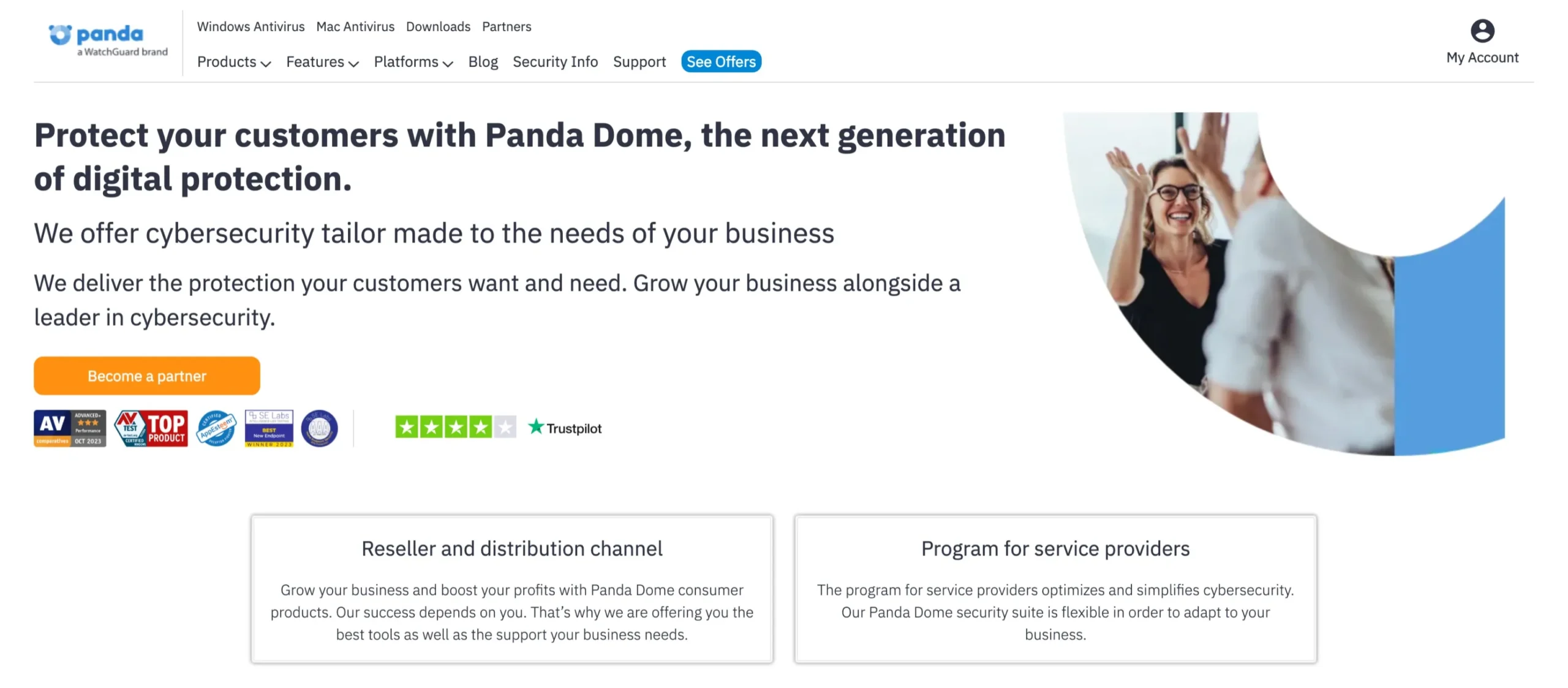Go to the Security Info page
1568x688 pixels.
pyautogui.click(x=555, y=62)
